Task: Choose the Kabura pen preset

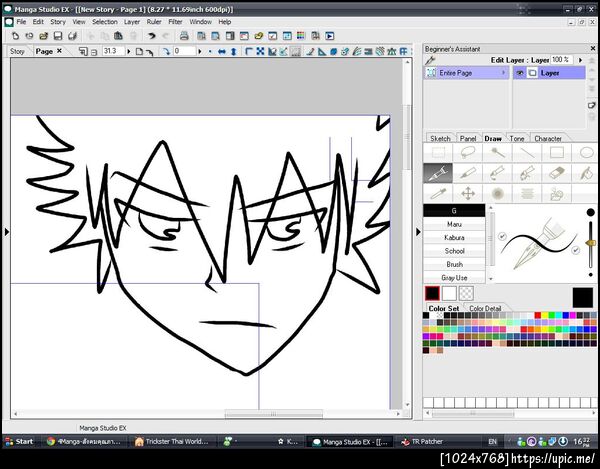Action: 454,238
